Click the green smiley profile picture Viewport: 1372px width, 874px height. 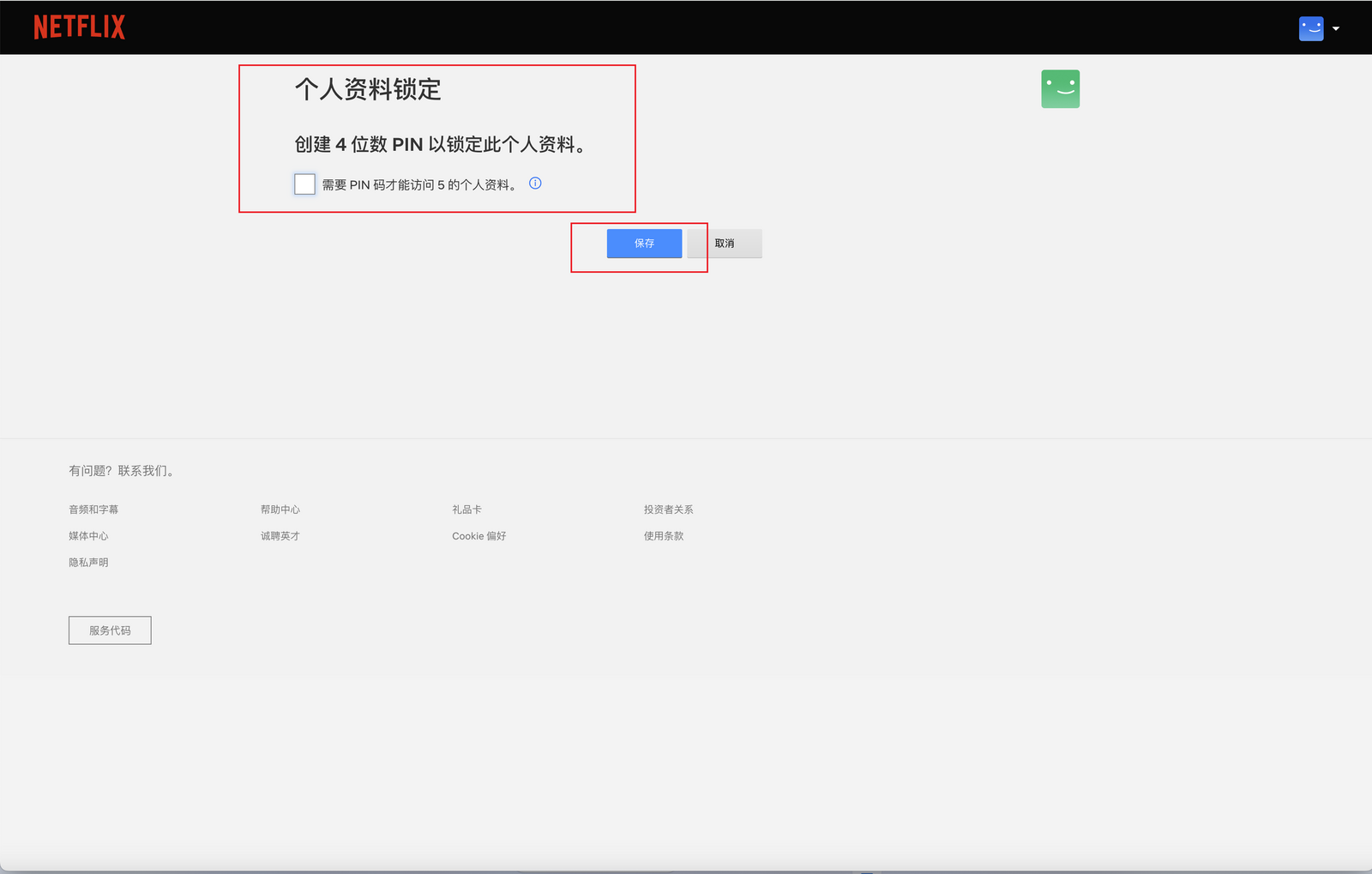click(1060, 89)
